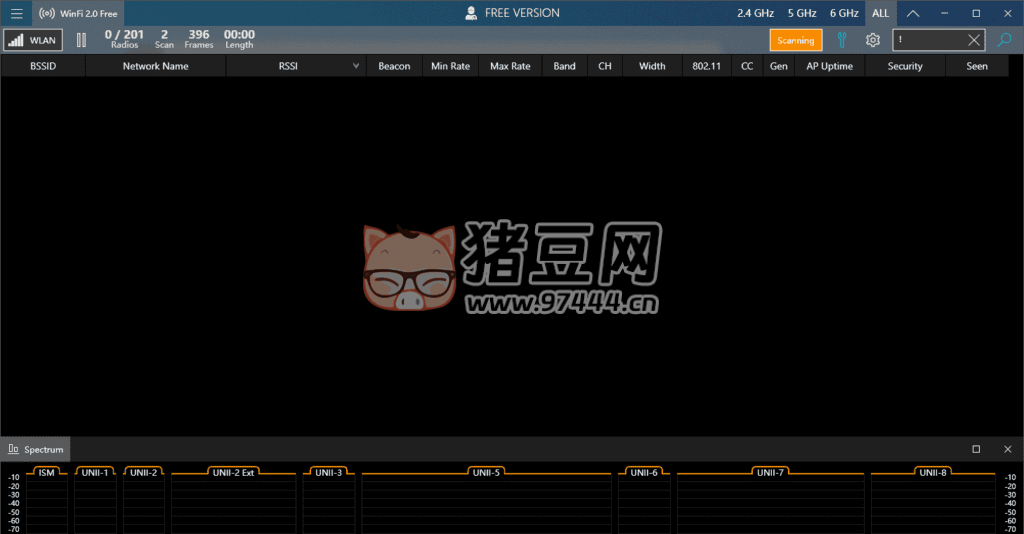
Task: Click the Security column header
Action: point(904,66)
